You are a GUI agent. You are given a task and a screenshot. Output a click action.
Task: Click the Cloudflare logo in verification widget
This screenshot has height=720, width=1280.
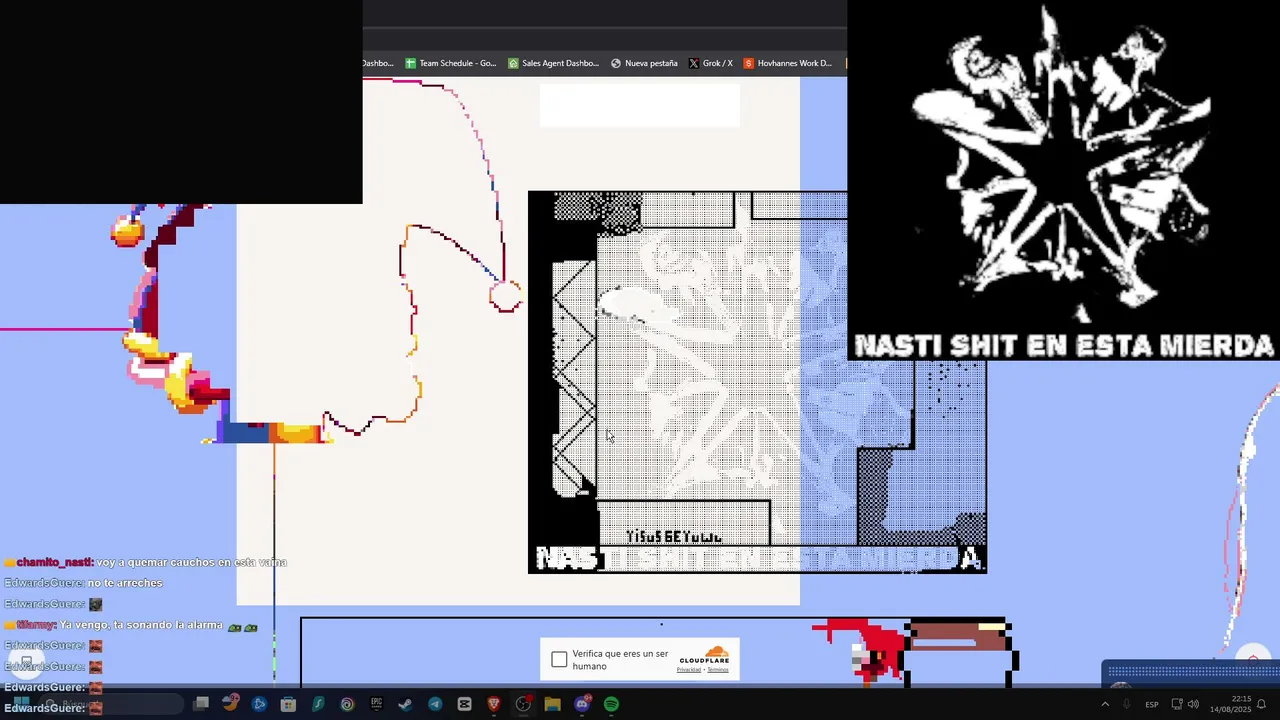(x=704, y=657)
